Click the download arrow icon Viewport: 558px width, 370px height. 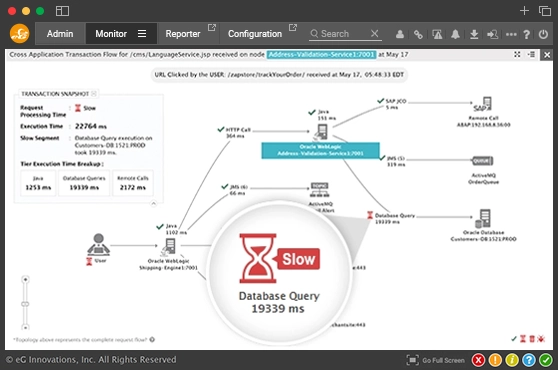(474, 35)
